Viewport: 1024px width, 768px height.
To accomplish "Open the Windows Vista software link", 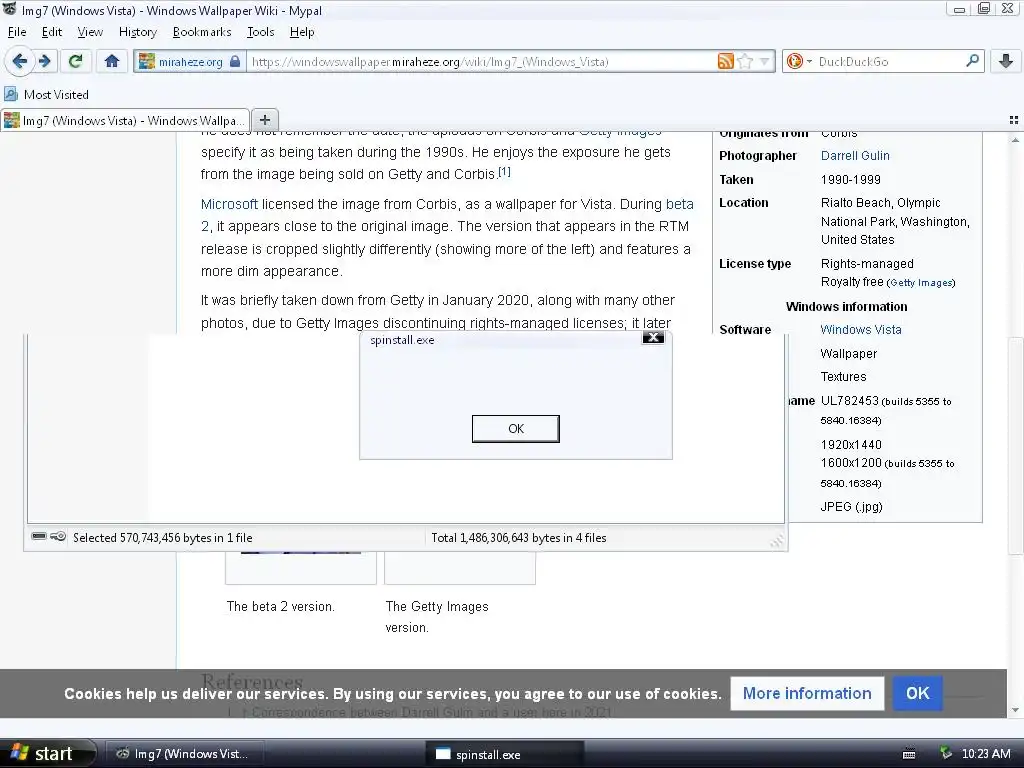I will (861, 330).
